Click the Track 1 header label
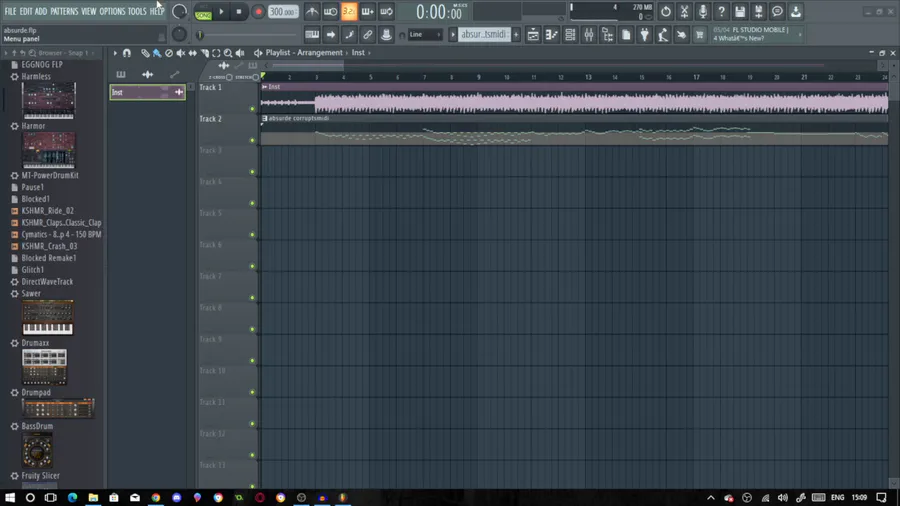This screenshot has height=506, width=900. (x=211, y=88)
